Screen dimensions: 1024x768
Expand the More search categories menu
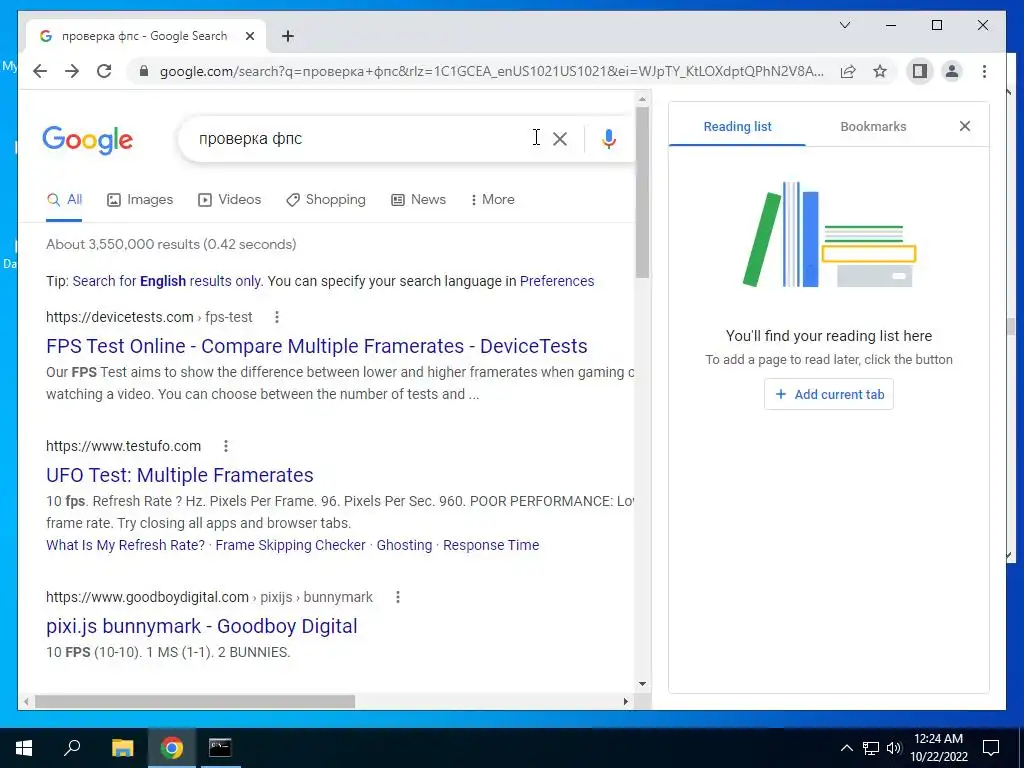click(x=492, y=200)
